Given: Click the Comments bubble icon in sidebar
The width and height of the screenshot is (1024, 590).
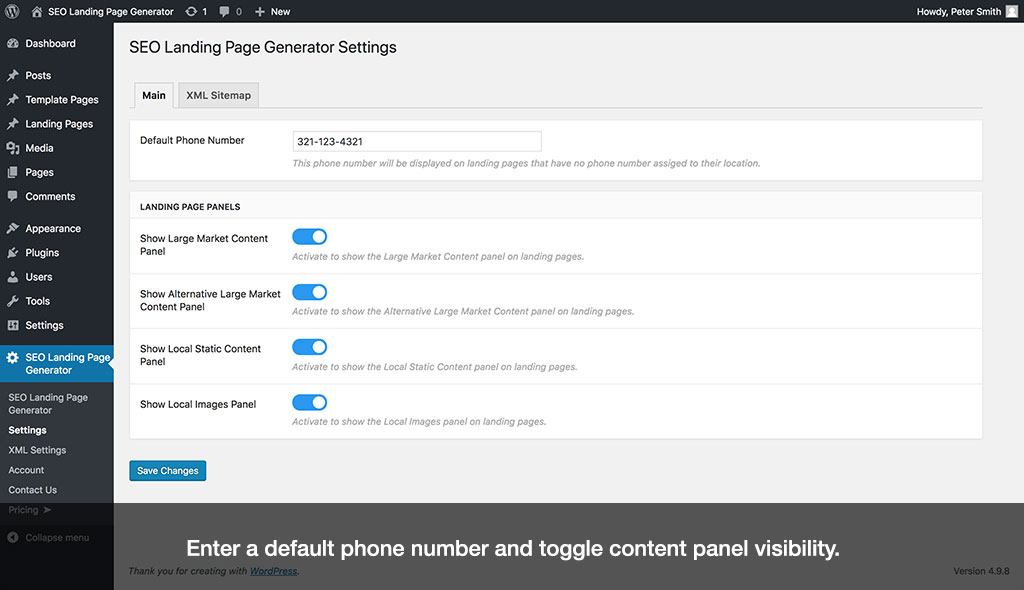Looking at the screenshot, I should [x=14, y=196].
